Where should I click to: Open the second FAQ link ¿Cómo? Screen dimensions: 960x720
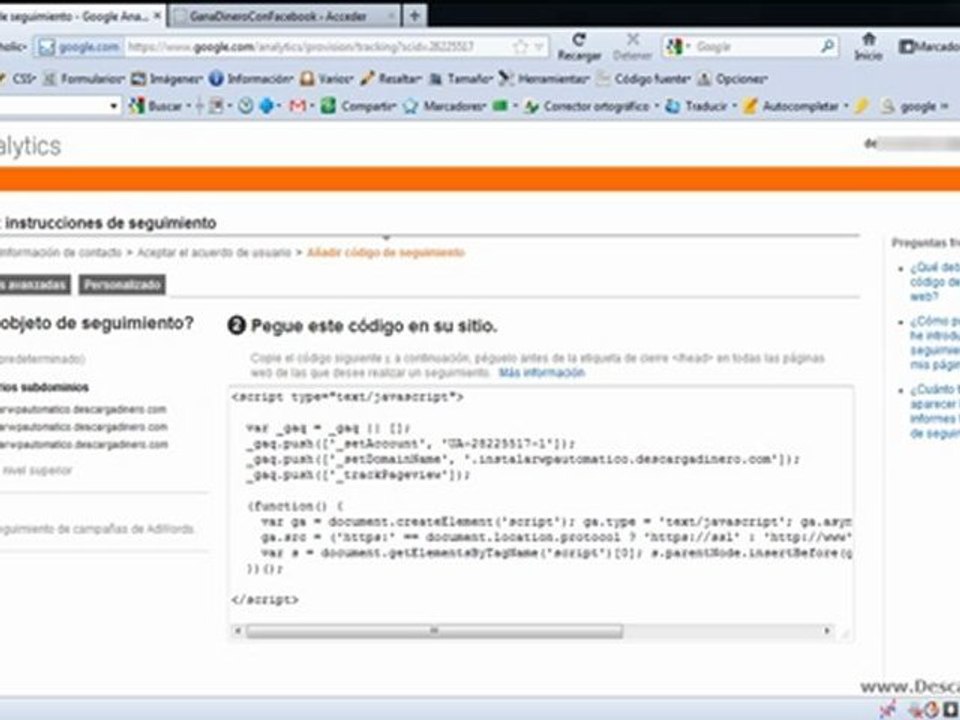tap(934, 343)
